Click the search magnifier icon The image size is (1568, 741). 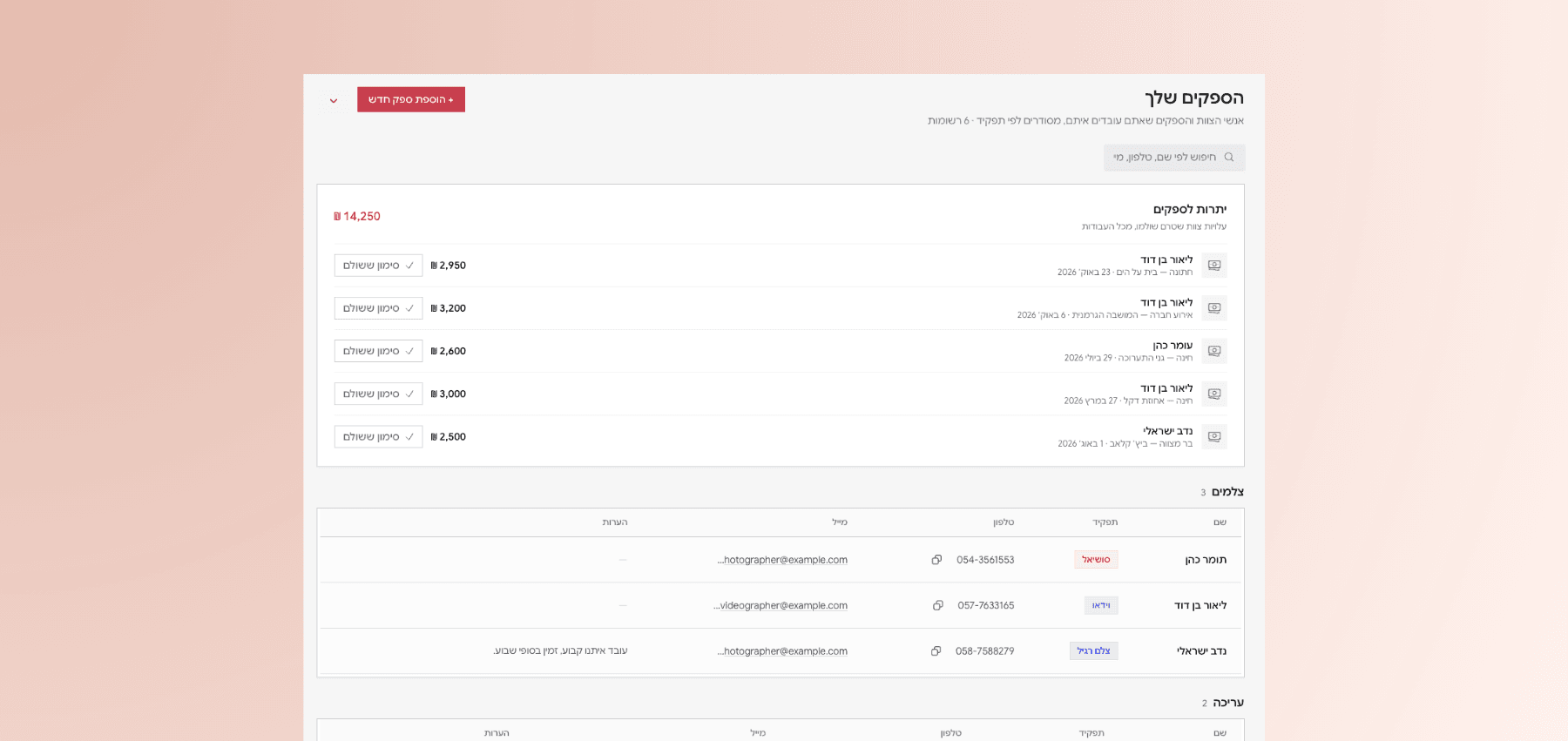[1229, 158]
